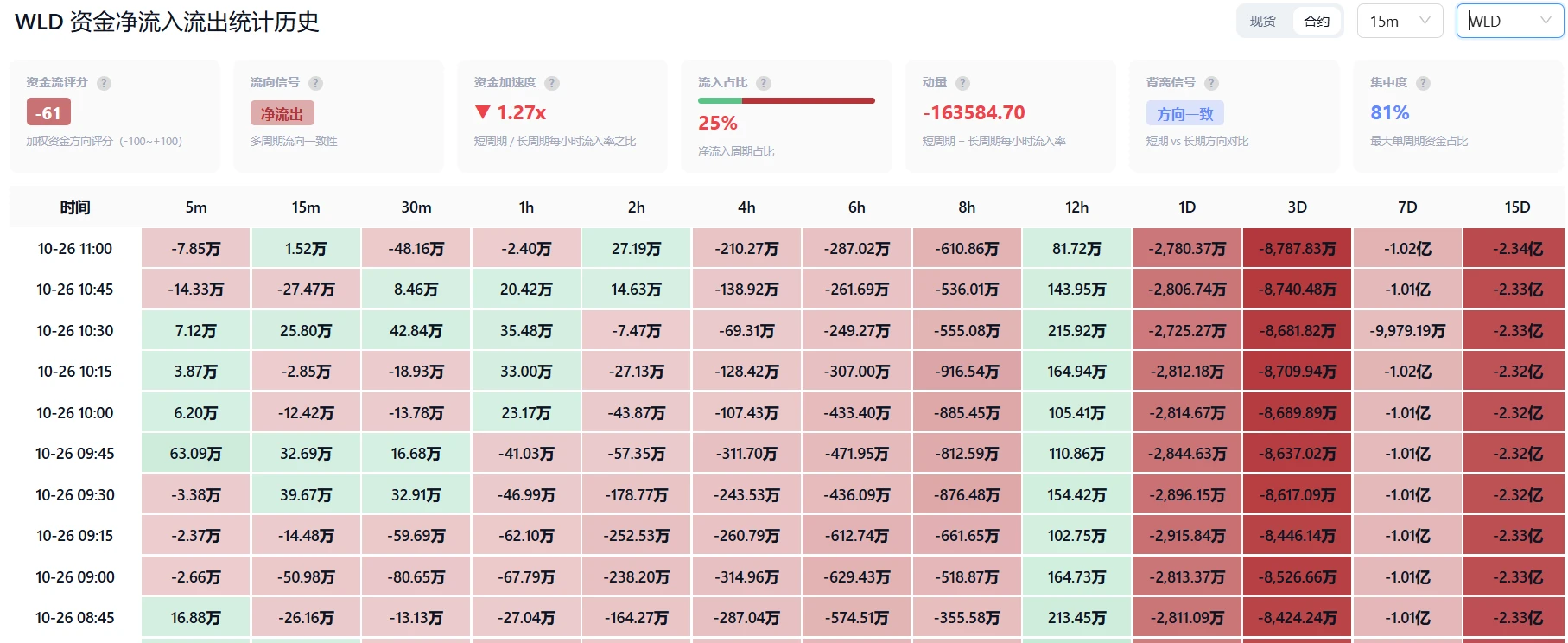Click cell -8,787.83万 in 3D column
Image resolution: width=1568 pixels, height=643 pixels.
click(x=1297, y=249)
